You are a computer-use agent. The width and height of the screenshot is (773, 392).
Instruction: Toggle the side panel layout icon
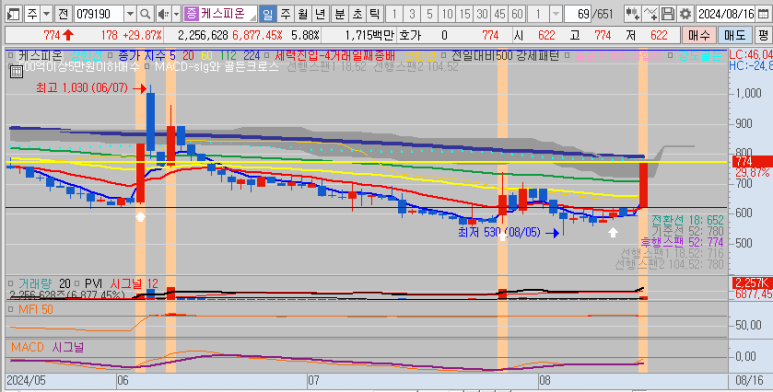click(x=13, y=14)
